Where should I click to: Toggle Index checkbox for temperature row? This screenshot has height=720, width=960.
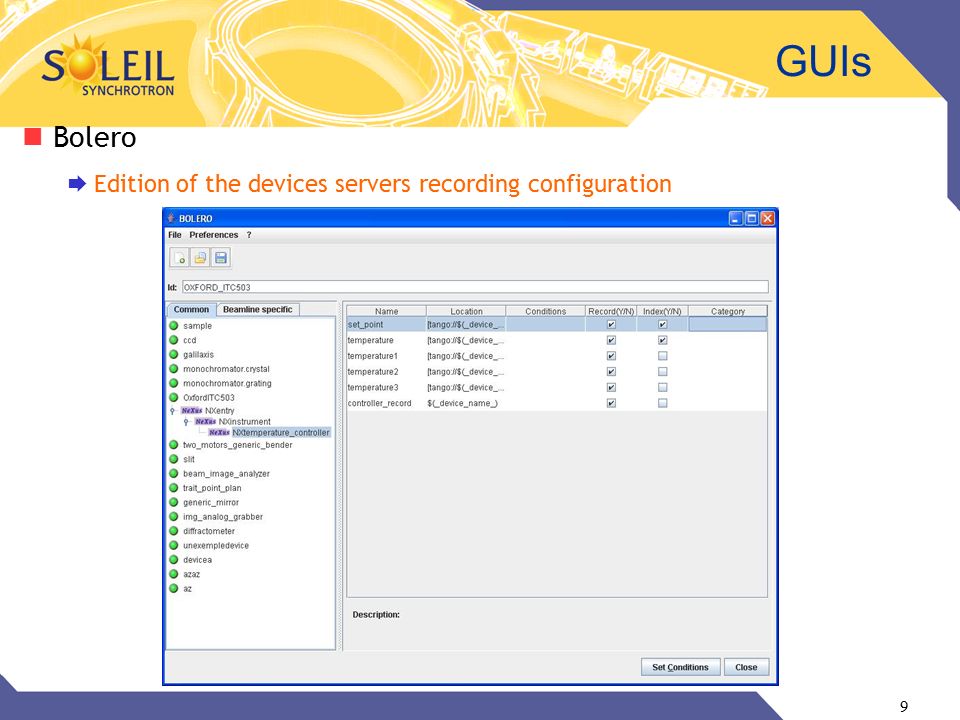coord(662,340)
